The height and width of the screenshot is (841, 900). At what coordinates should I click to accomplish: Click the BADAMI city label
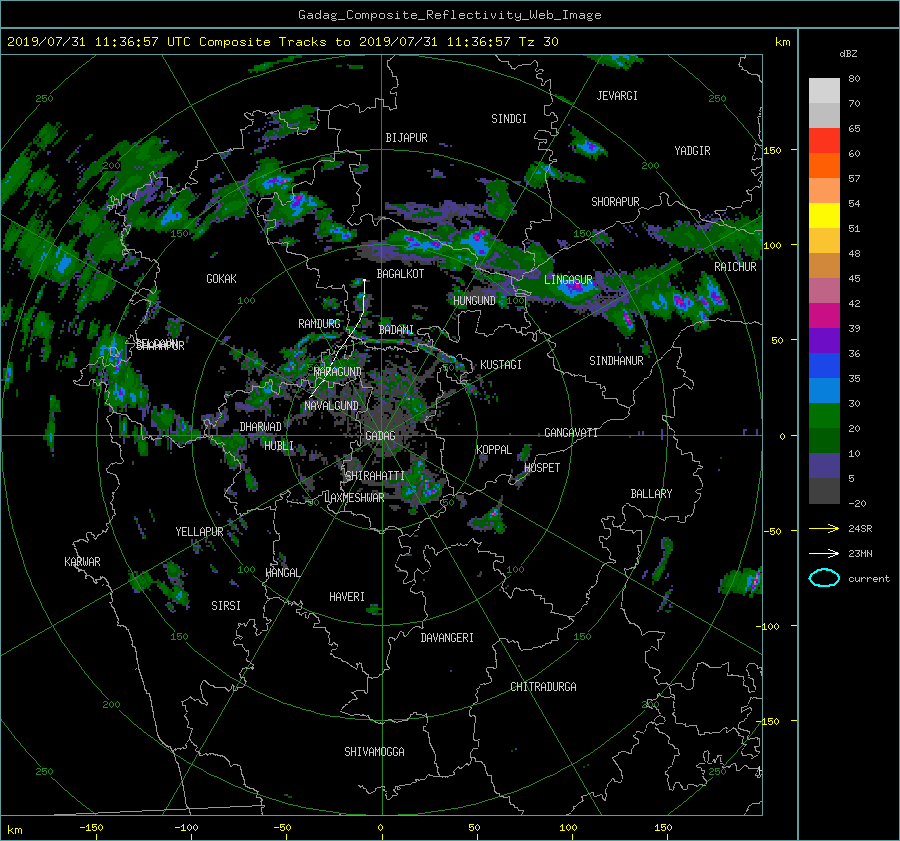pyautogui.click(x=396, y=330)
